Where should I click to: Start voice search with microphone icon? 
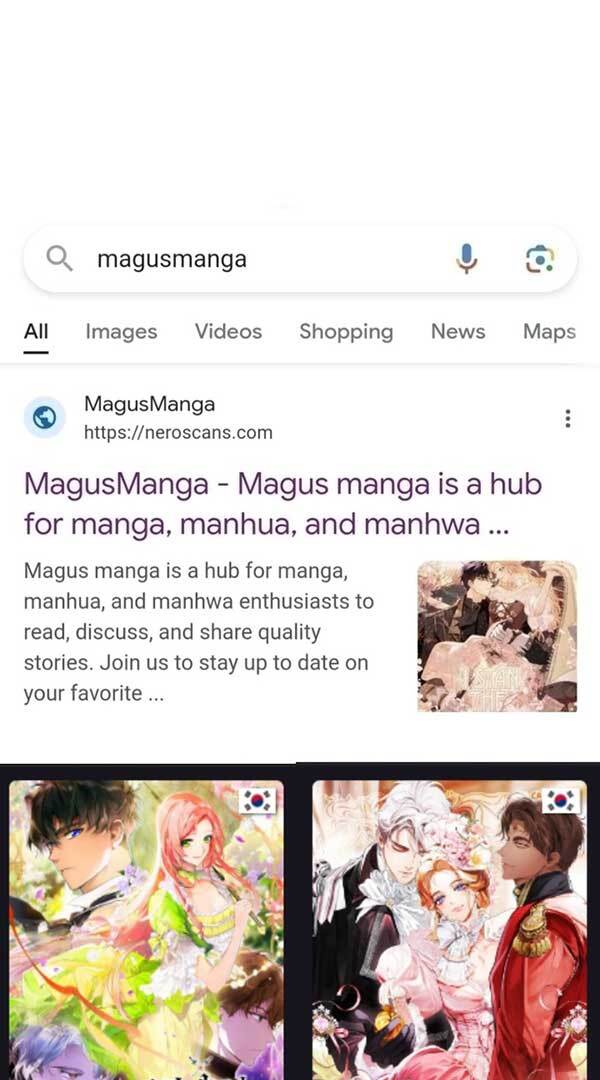[x=466, y=259]
